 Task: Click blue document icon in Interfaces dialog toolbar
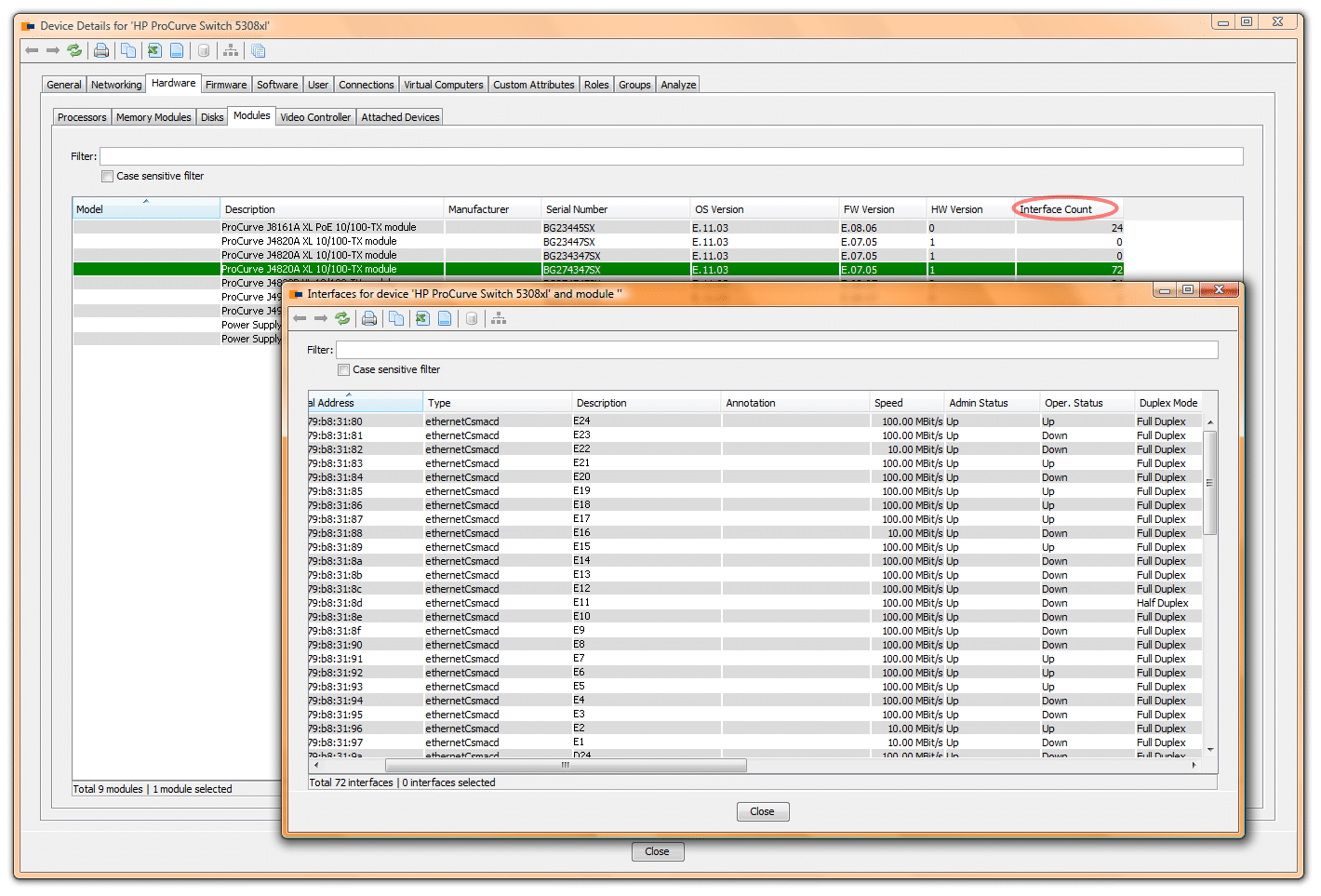[x=445, y=318]
